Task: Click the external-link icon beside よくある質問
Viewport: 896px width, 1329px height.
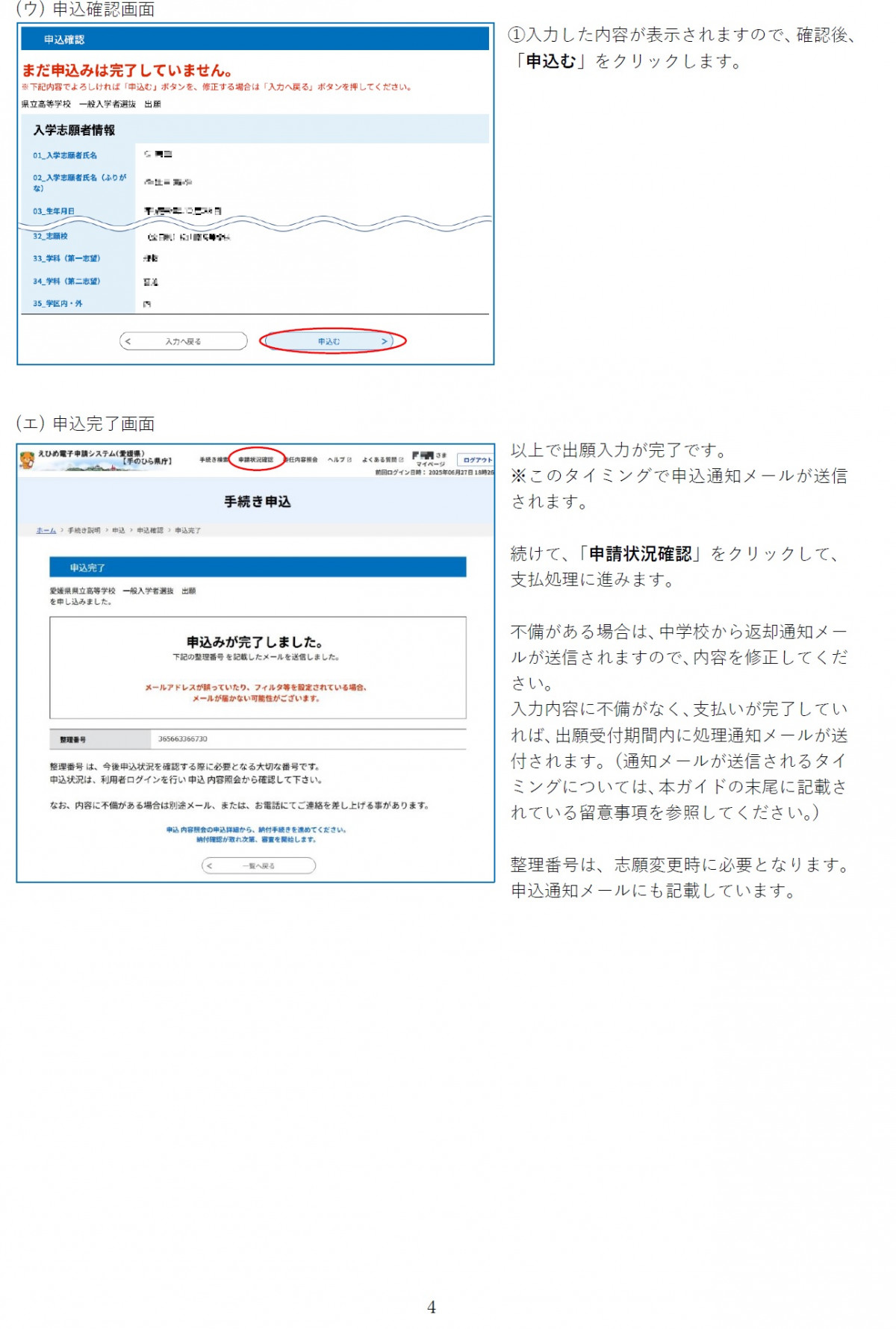Action: pos(401,460)
